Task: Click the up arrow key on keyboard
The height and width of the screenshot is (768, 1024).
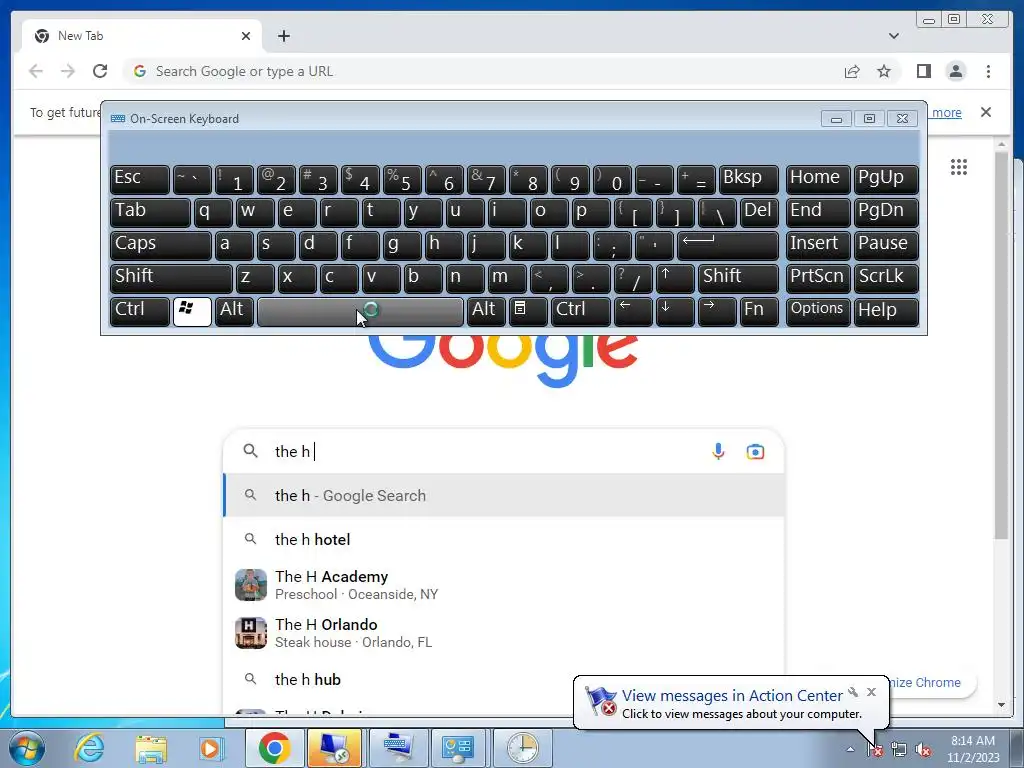Action: [x=674, y=278]
